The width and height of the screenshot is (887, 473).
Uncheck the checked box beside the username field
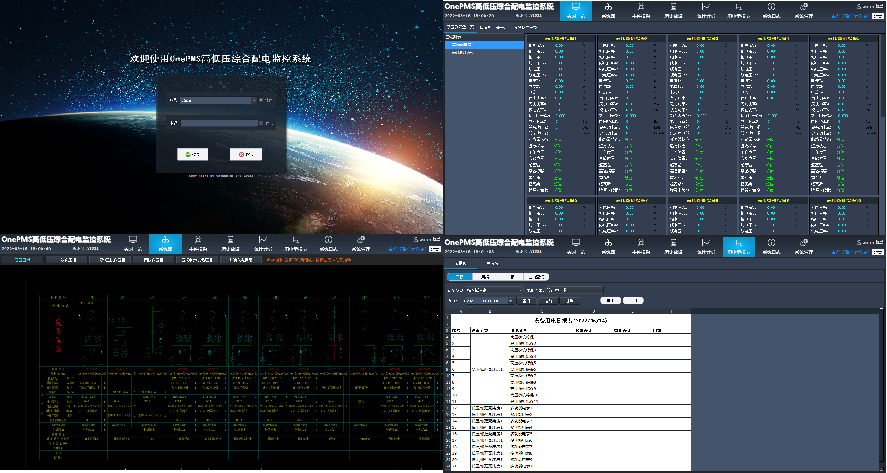(x=261, y=101)
